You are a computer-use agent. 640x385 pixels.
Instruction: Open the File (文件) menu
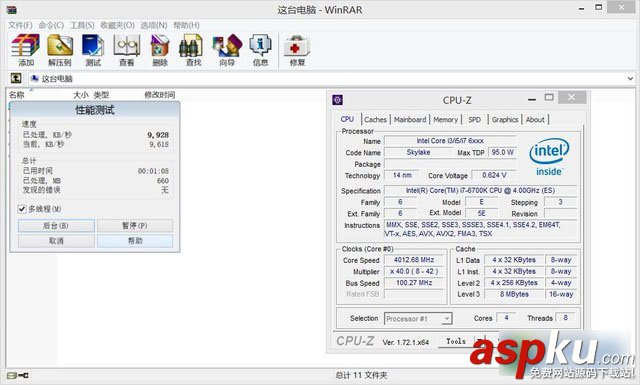click(x=20, y=25)
